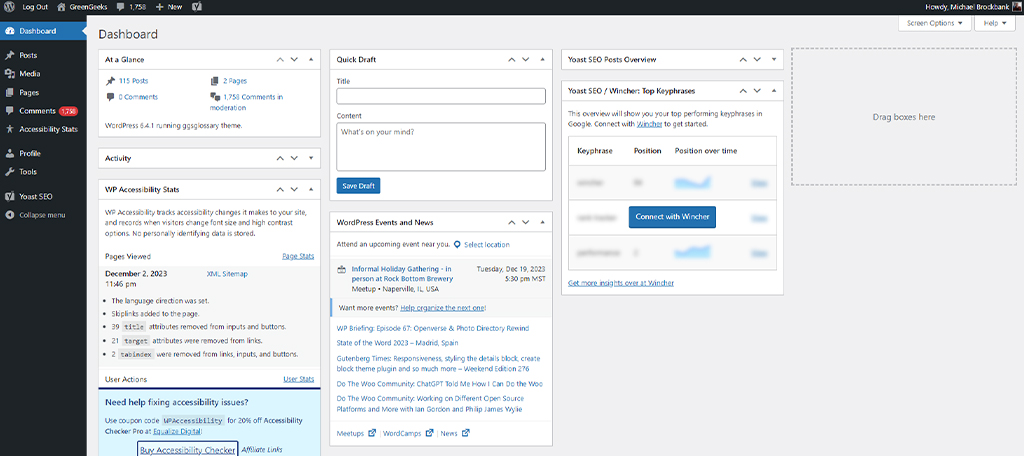Expand the Yoast SEO Posts Overview panel
This screenshot has width=1024, height=456.
(774, 59)
